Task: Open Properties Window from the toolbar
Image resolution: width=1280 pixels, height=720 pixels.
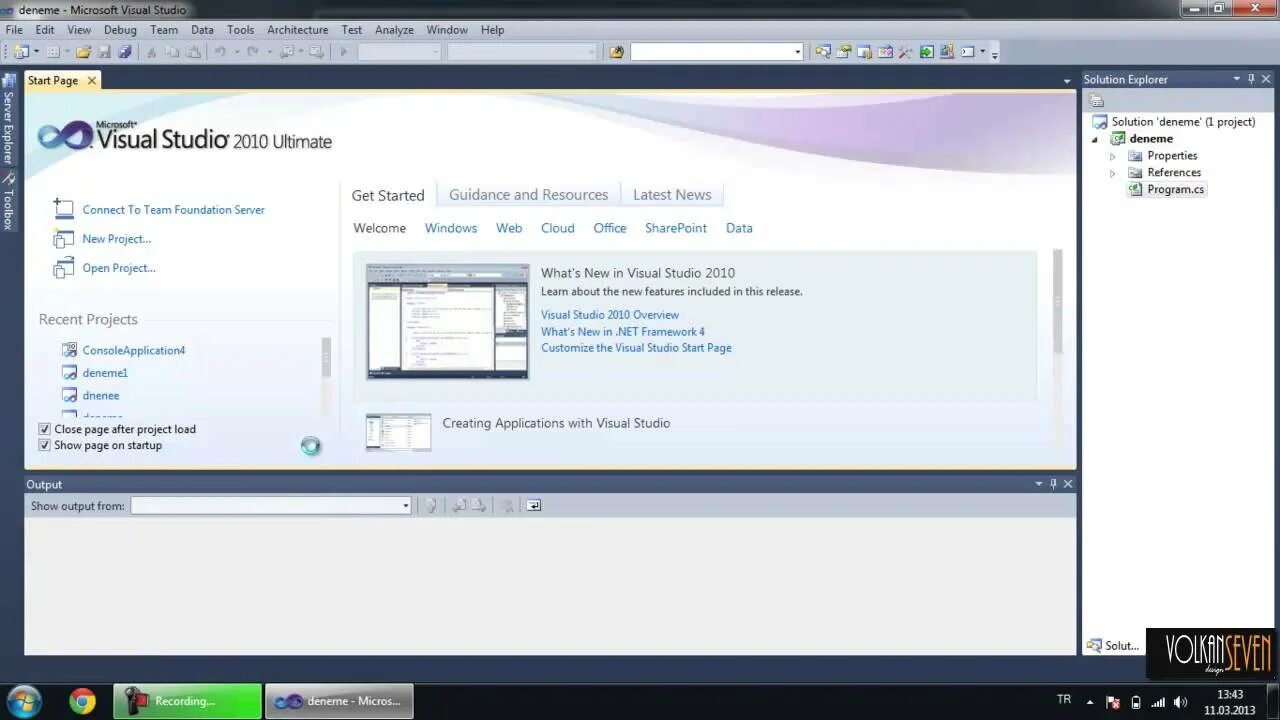Action: tap(843, 52)
